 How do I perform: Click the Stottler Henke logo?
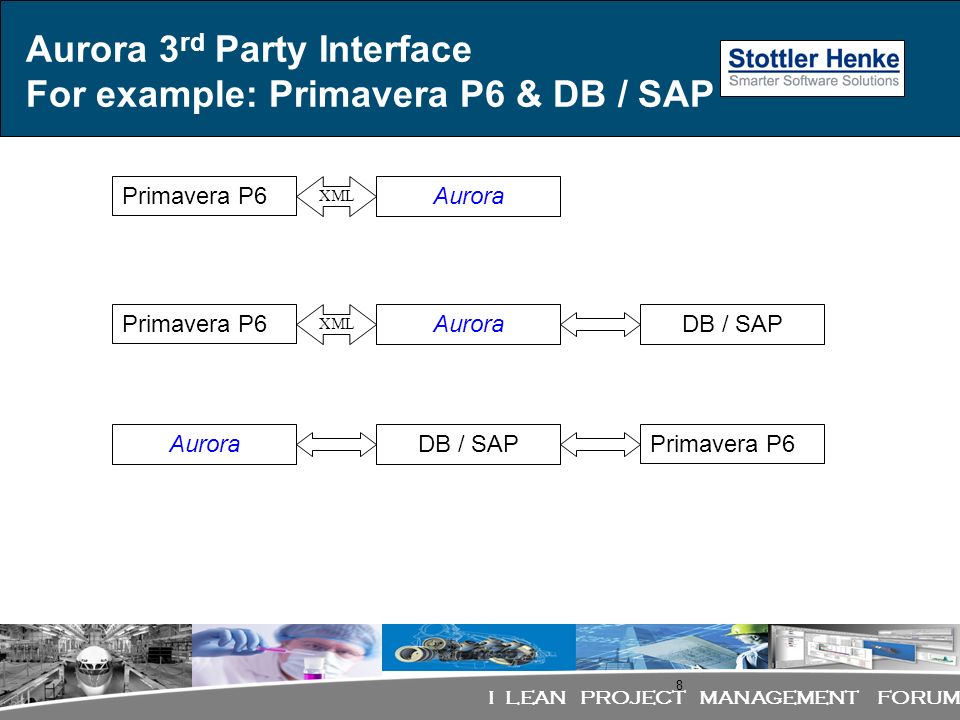(x=812, y=68)
